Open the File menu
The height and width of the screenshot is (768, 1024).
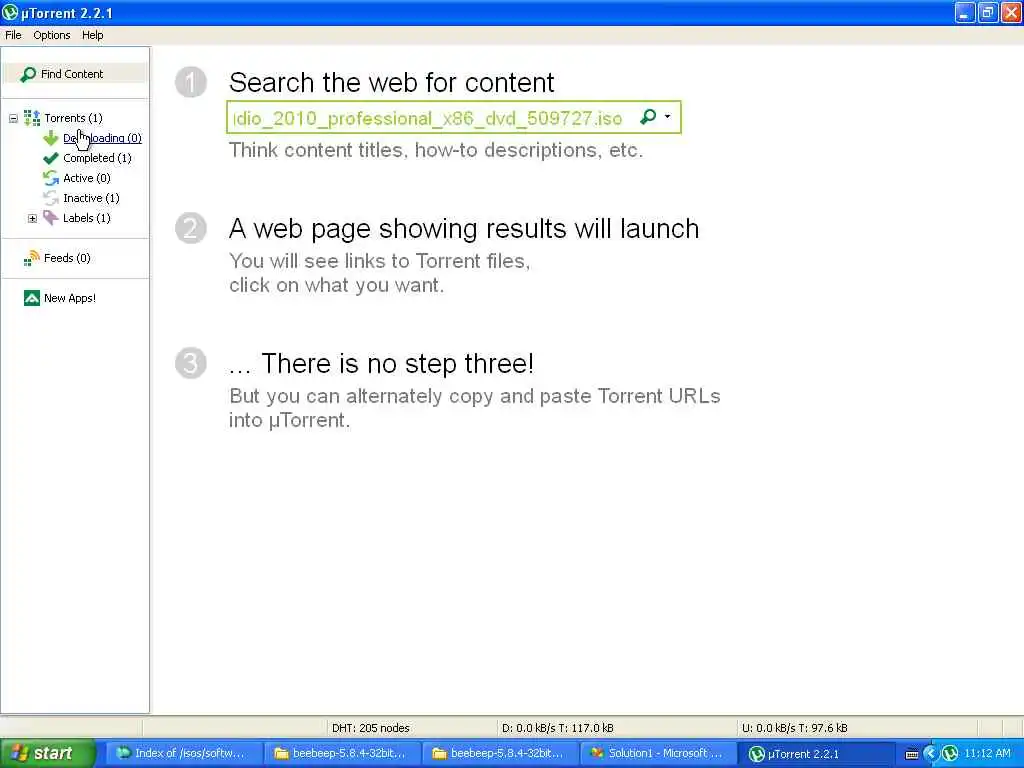[13, 35]
